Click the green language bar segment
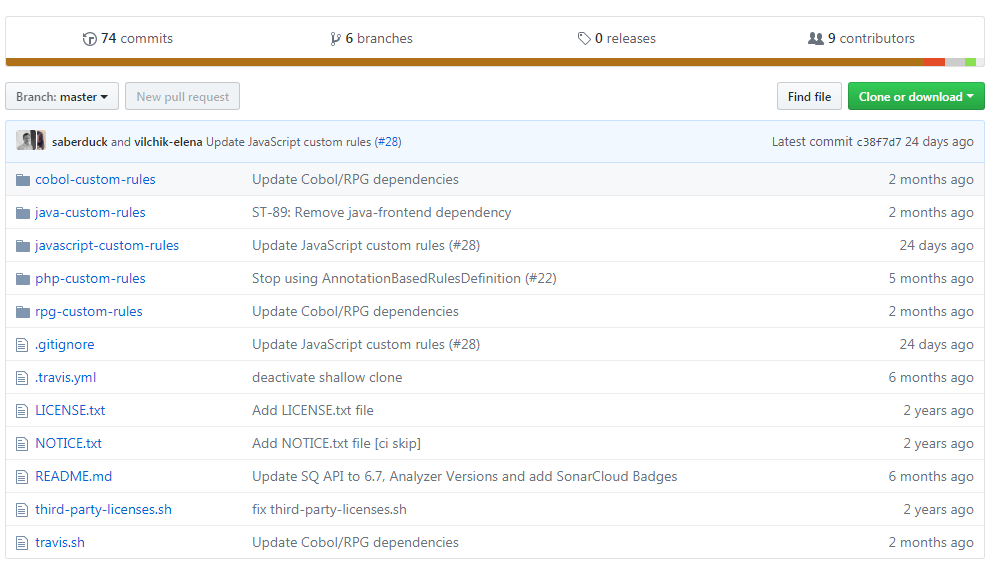 coord(970,62)
